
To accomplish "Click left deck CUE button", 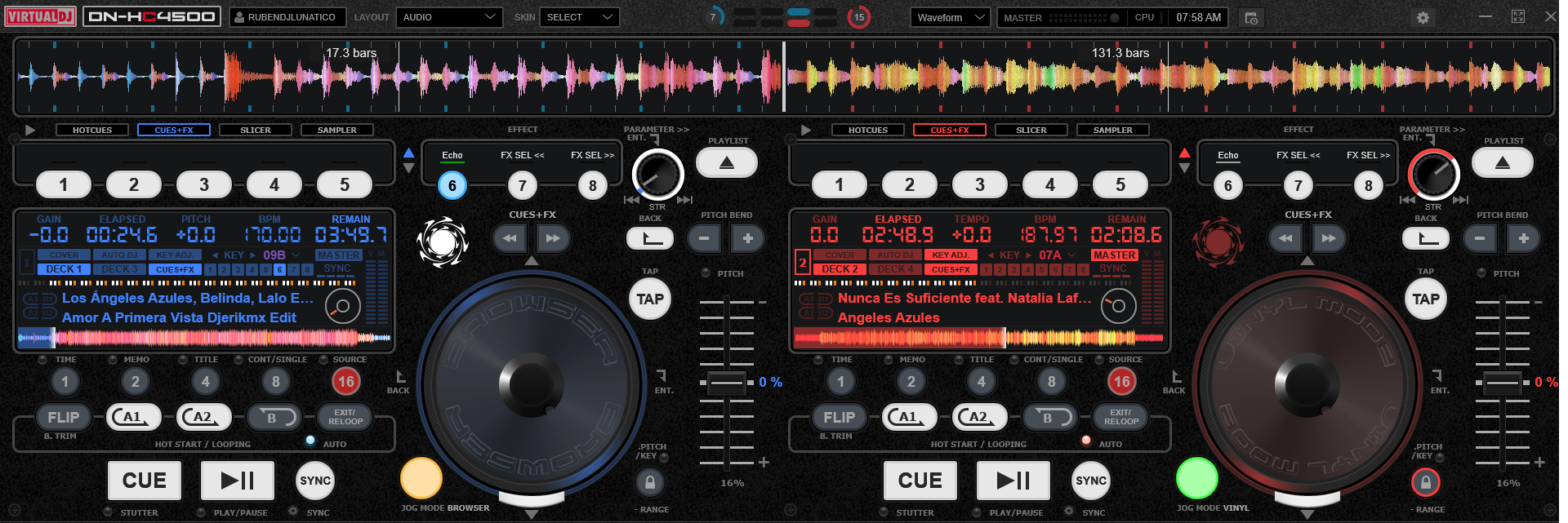I will [x=145, y=480].
